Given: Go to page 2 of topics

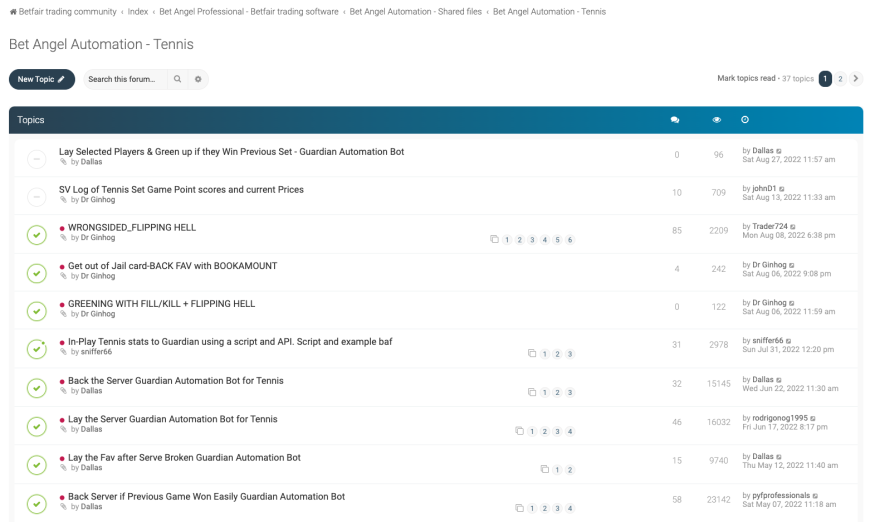Looking at the screenshot, I should 840,79.
